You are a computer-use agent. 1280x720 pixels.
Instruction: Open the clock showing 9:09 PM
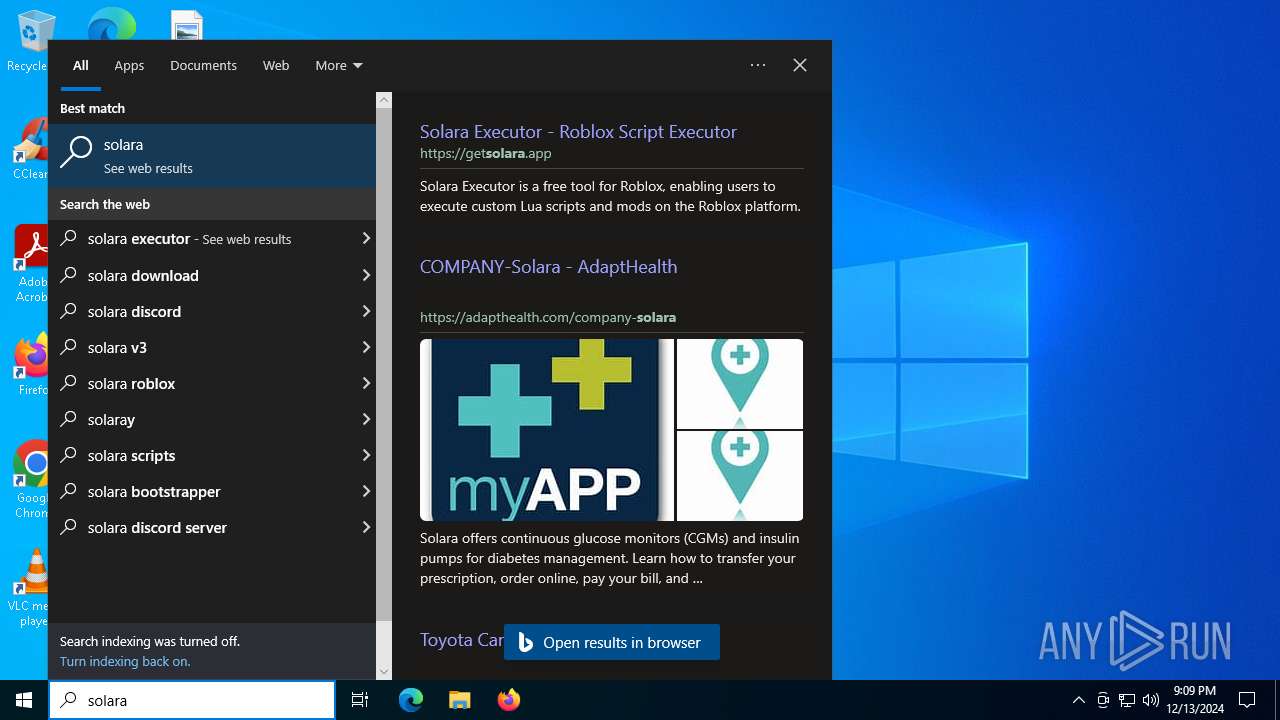[x=1195, y=700]
